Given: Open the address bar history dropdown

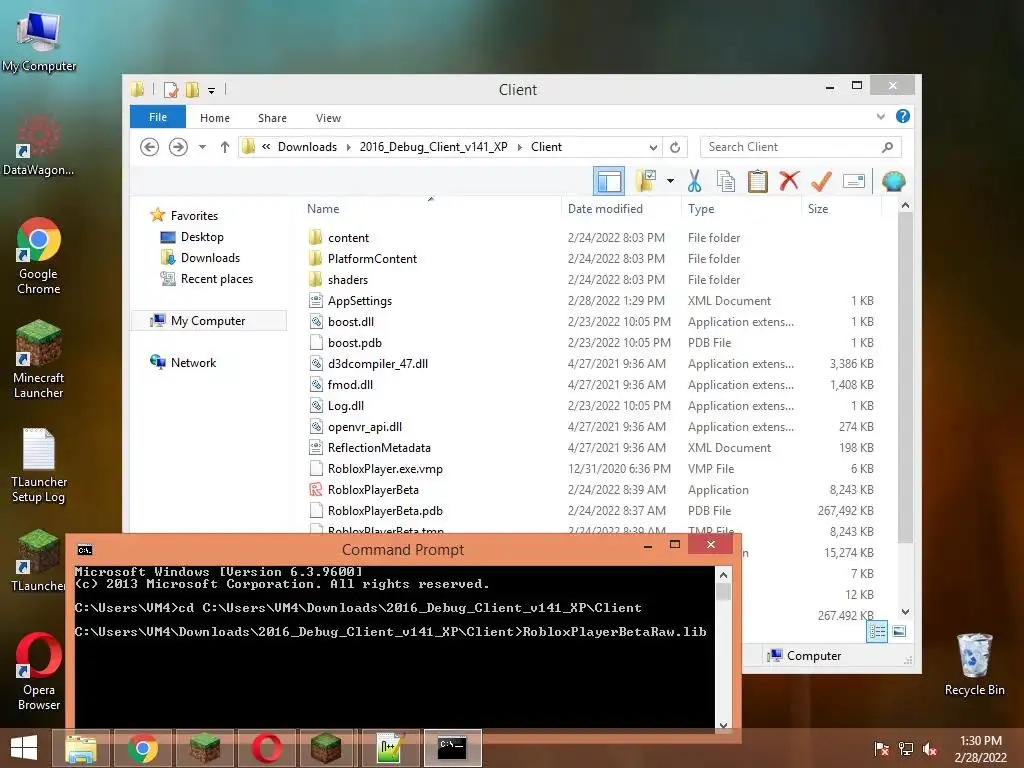Looking at the screenshot, I should pyautogui.click(x=653, y=147).
